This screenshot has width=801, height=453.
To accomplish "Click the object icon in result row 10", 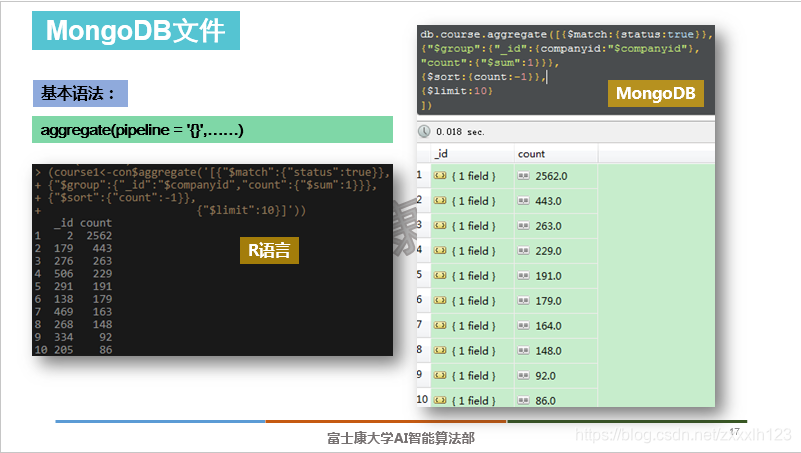I will coord(440,400).
